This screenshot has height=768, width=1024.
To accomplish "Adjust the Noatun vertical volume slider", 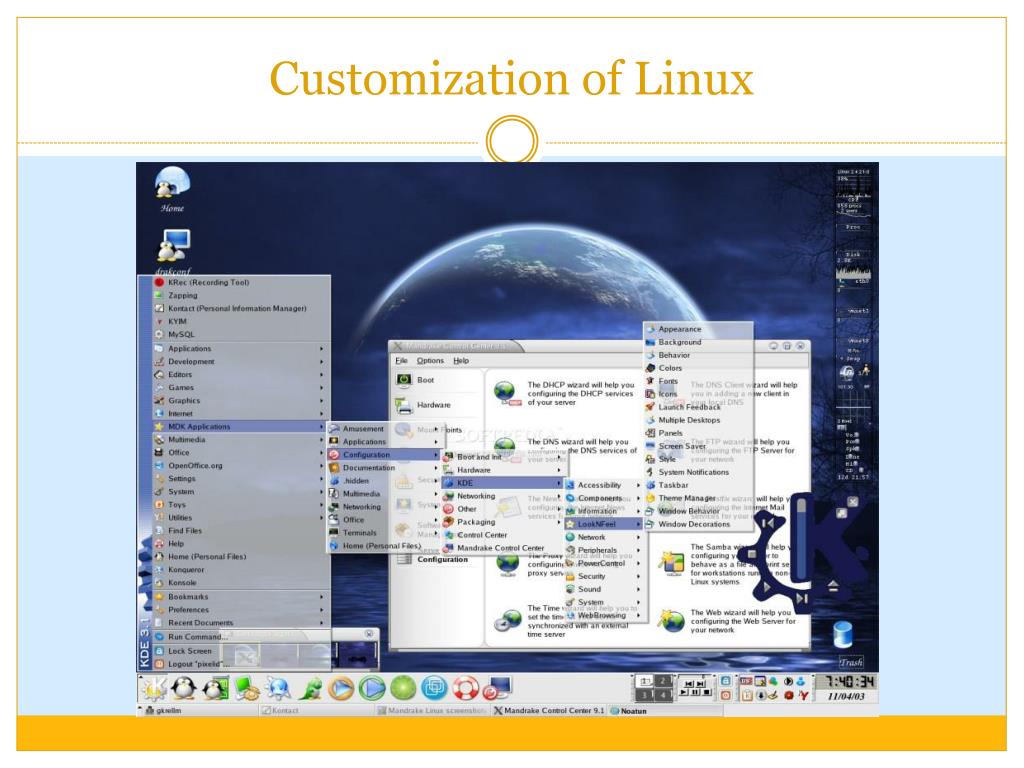I will 801,539.
